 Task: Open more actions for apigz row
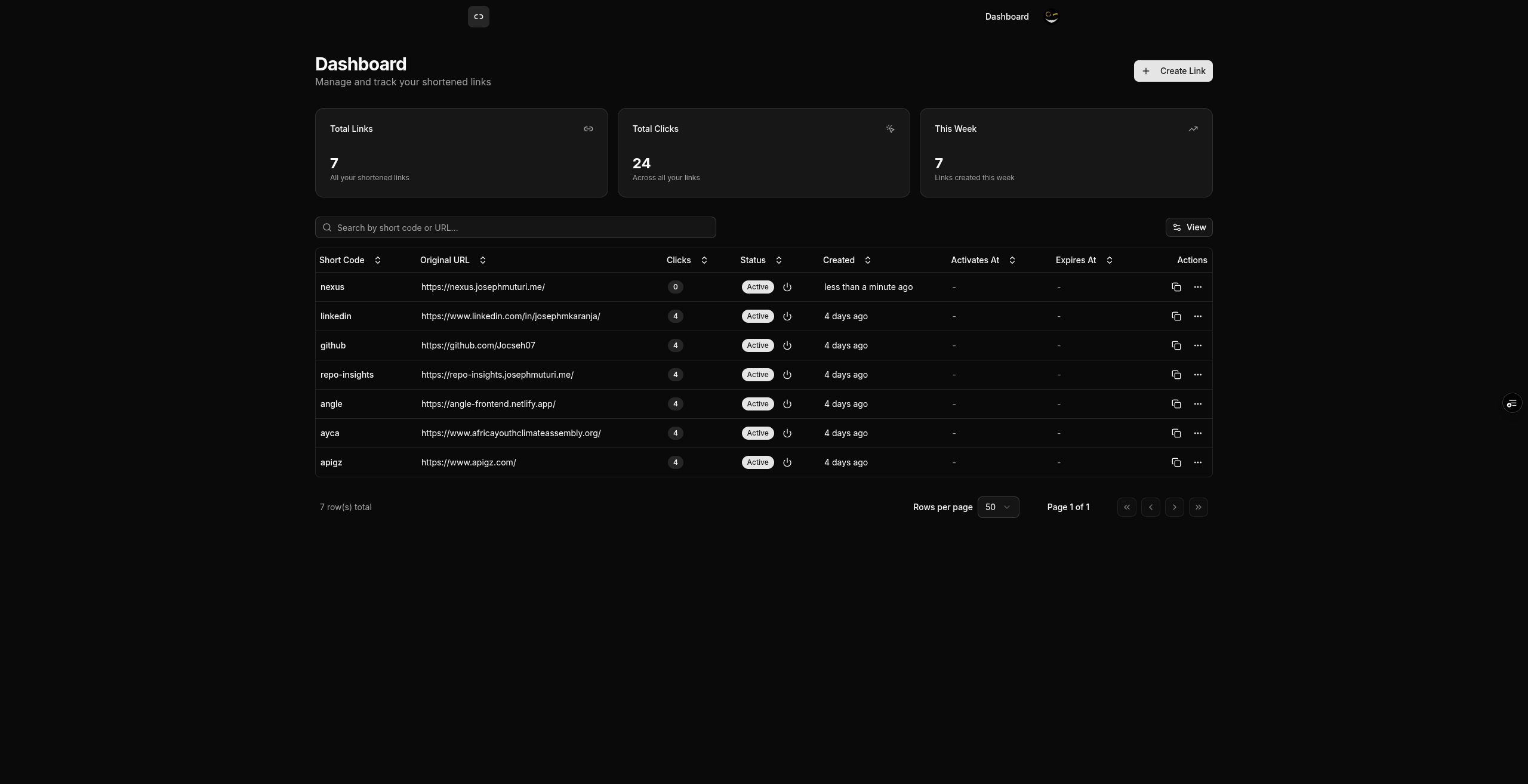1197,462
